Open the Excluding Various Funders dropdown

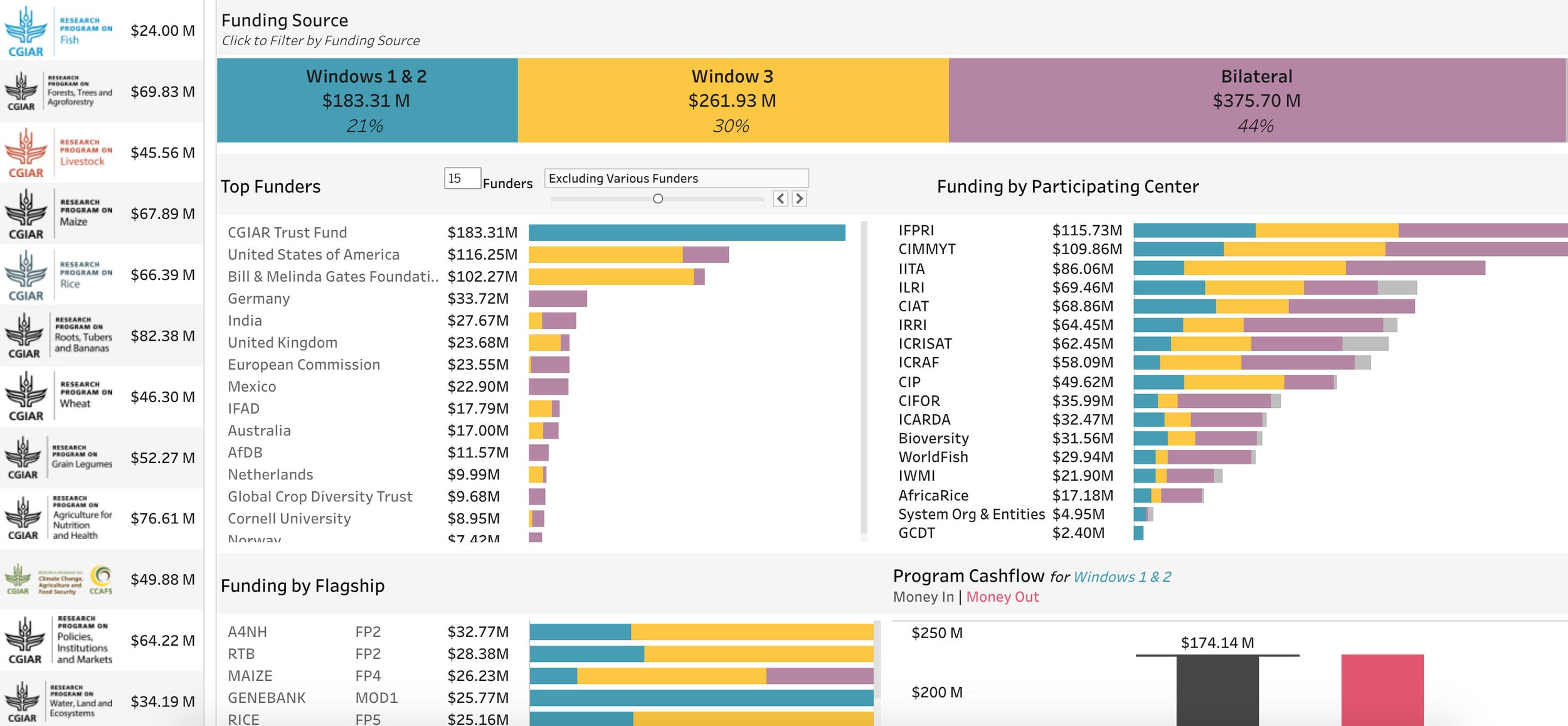[x=676, y=178]
